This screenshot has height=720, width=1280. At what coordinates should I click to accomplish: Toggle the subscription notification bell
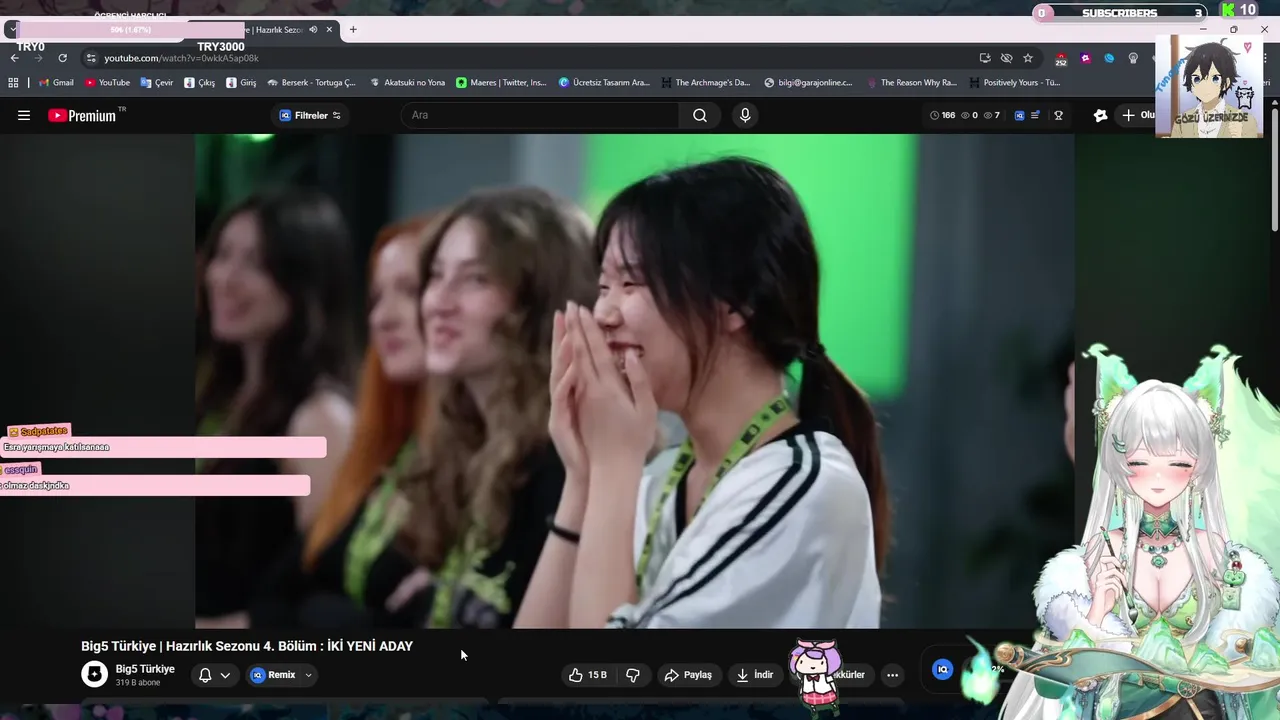[x=205, y=675]
